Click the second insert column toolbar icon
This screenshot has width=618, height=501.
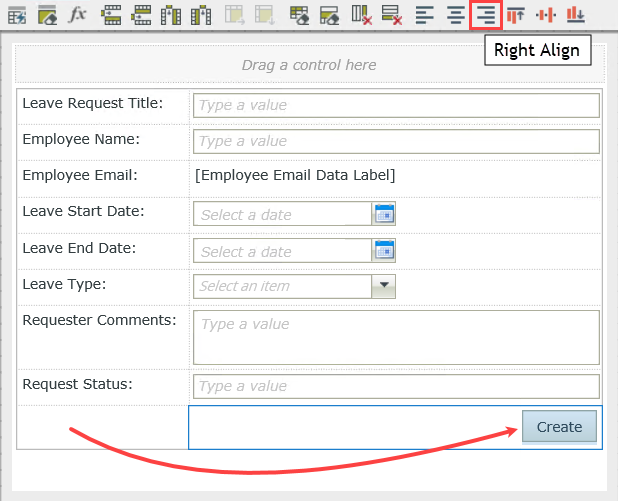tap(201, 15)
